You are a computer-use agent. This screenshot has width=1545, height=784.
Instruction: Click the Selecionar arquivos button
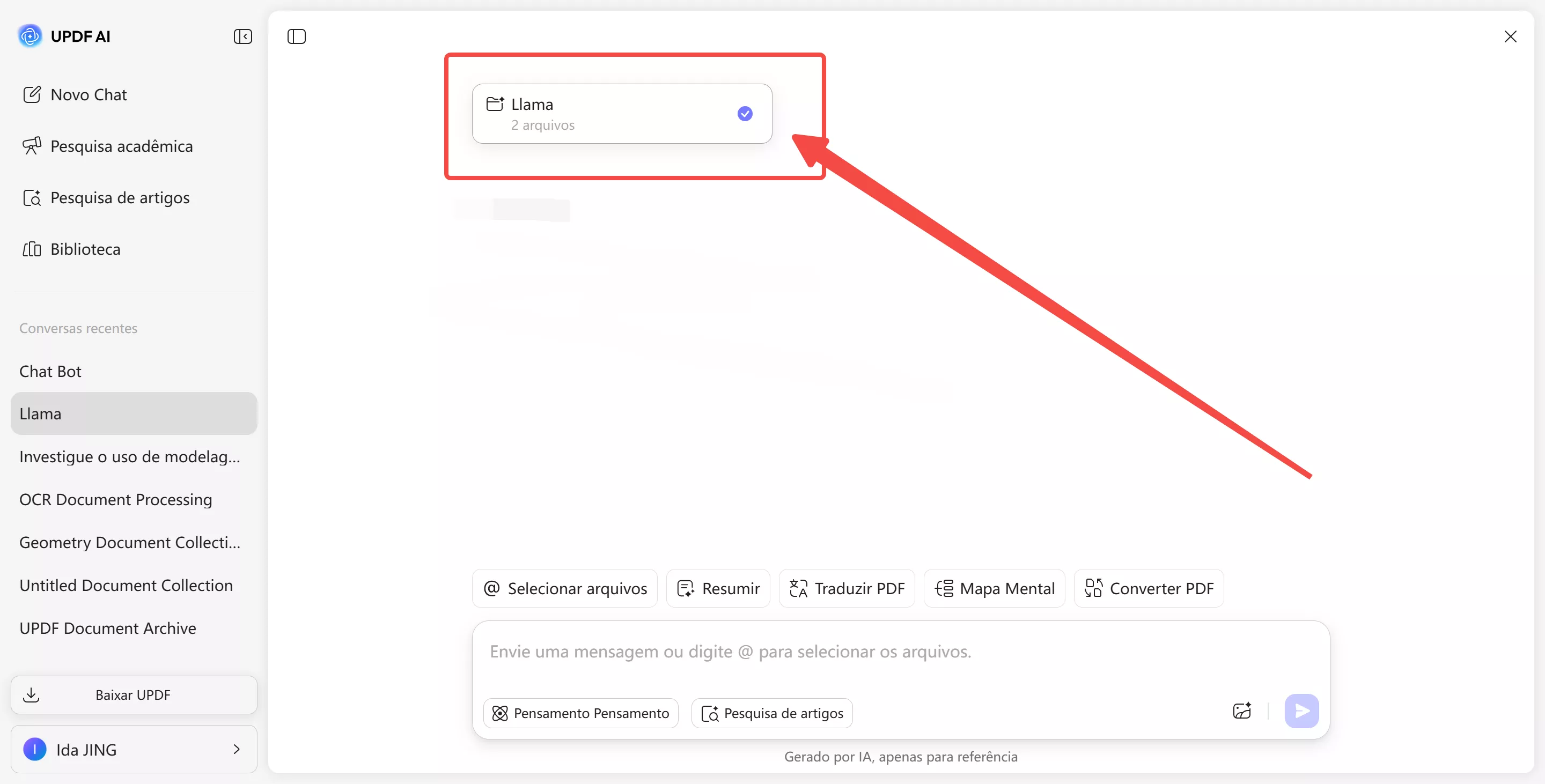tap(564, 588)
